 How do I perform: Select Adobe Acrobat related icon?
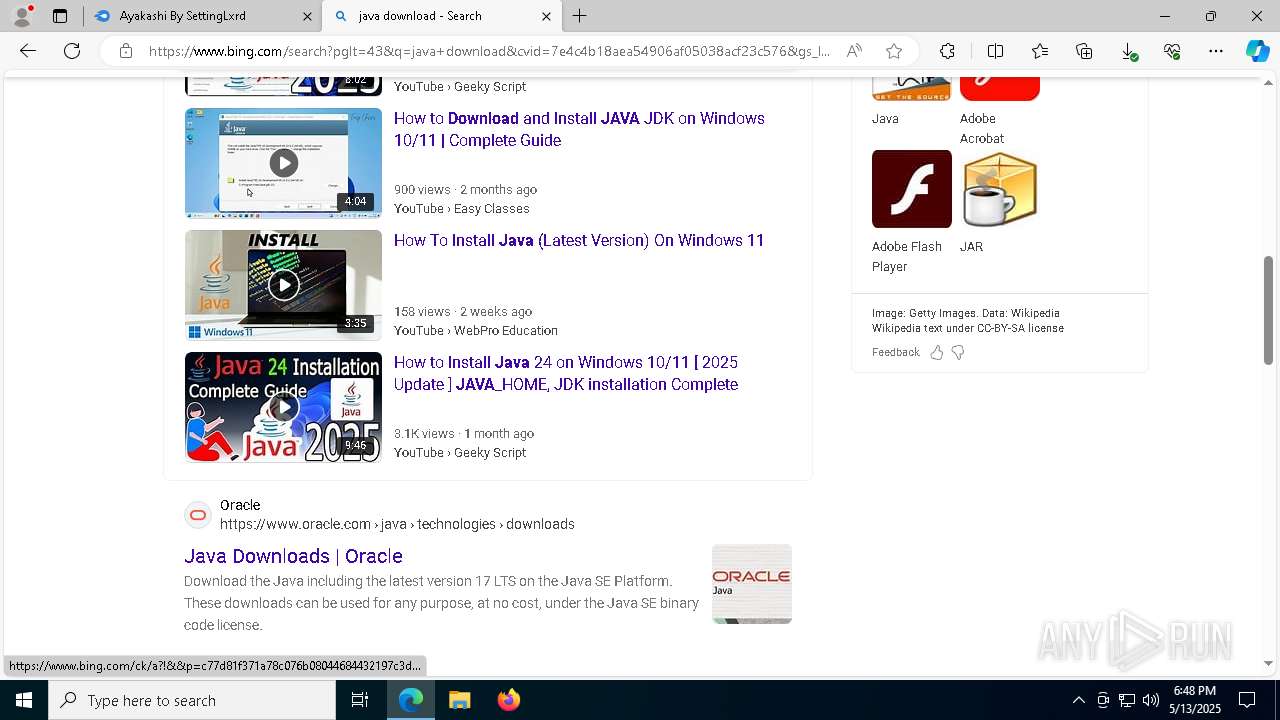pyautogui.click(x=1000, y=88)
